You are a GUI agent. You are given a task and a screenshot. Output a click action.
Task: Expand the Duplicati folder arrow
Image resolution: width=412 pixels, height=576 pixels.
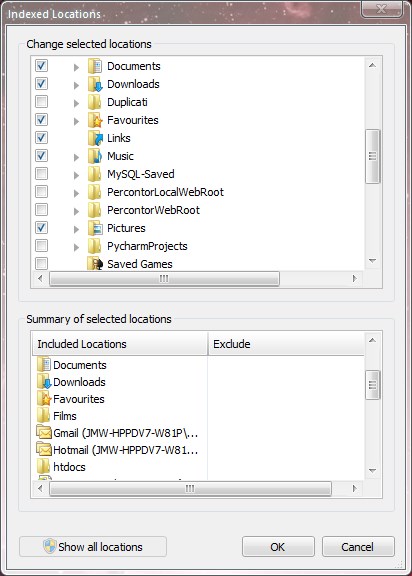tap(76, 102)
